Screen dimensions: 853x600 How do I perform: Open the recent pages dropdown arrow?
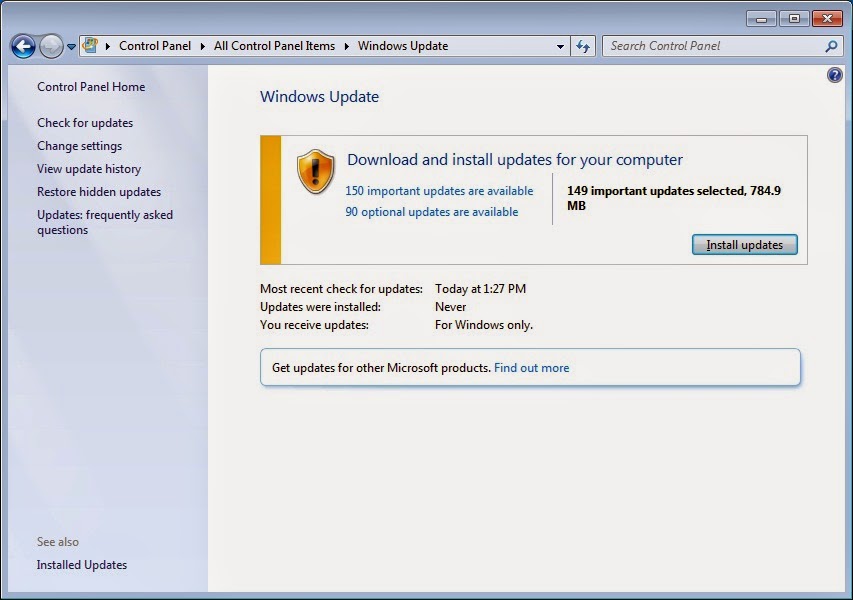pos(71,47)
